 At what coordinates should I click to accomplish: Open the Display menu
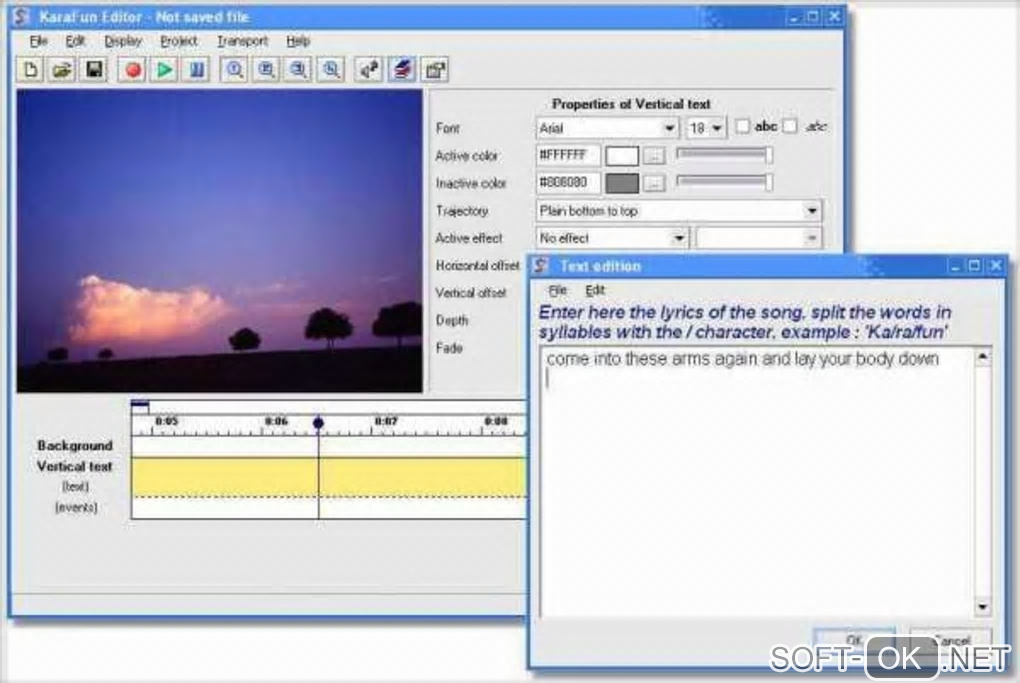(x=123, y=41)
